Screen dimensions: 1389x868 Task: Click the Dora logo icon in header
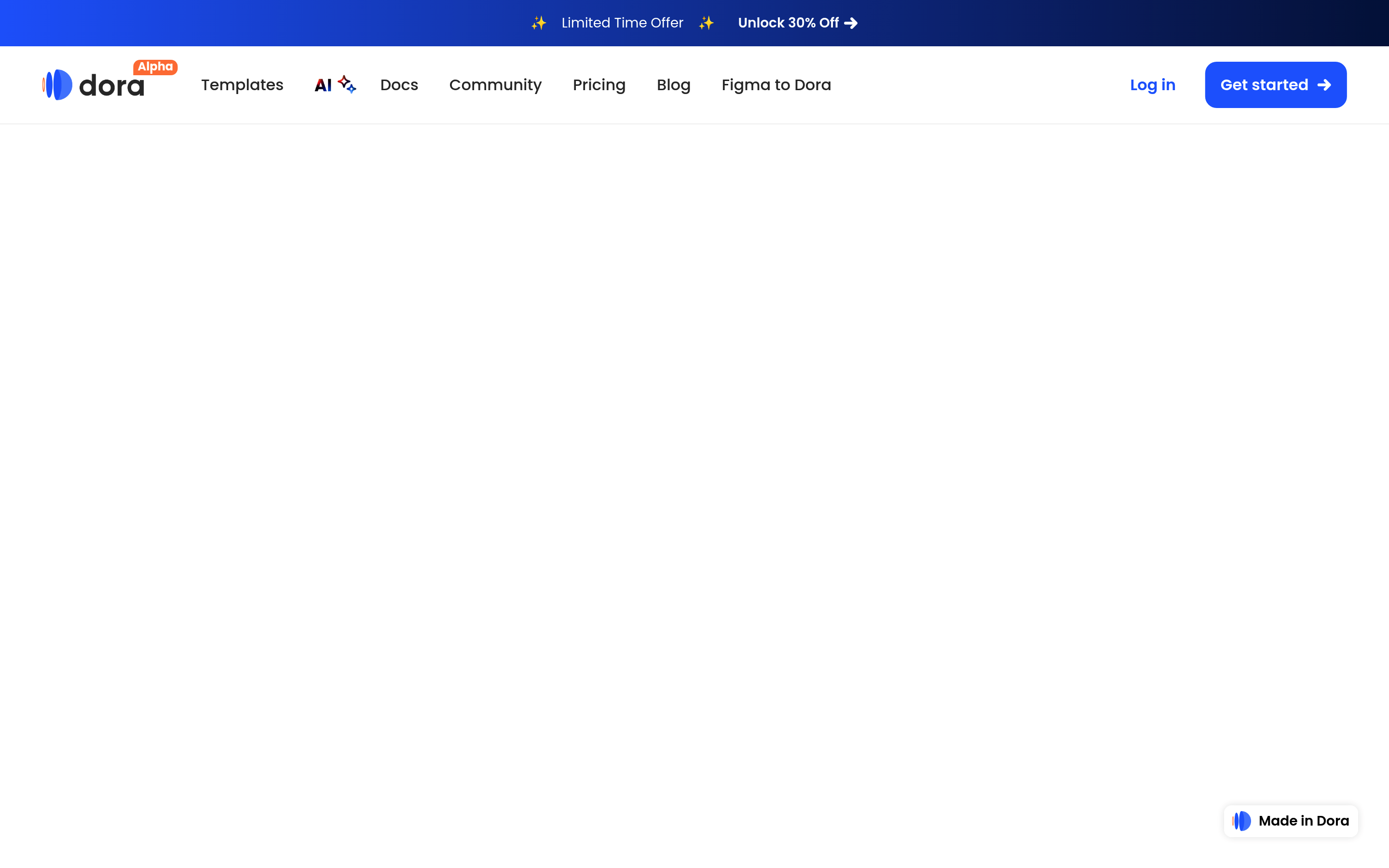(x=58, y=85)
